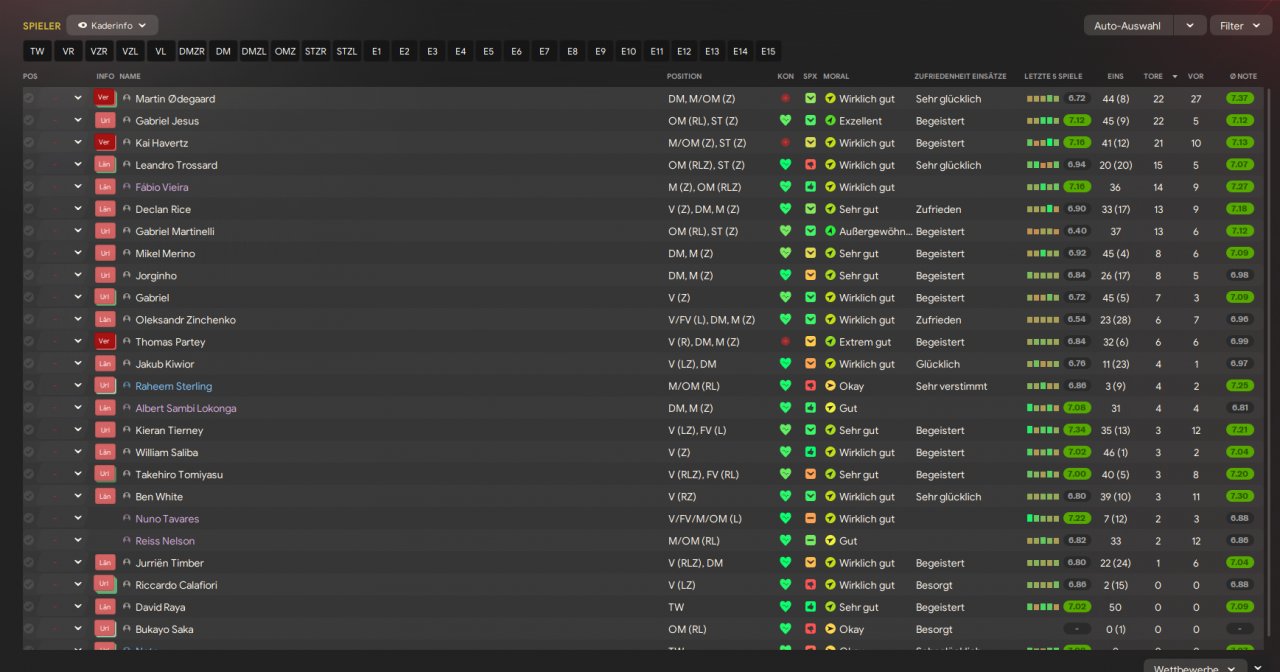1280x672 pixels.
Task: Tick the selection checkbox for Ben White
Action: click(x=29, y=496)
